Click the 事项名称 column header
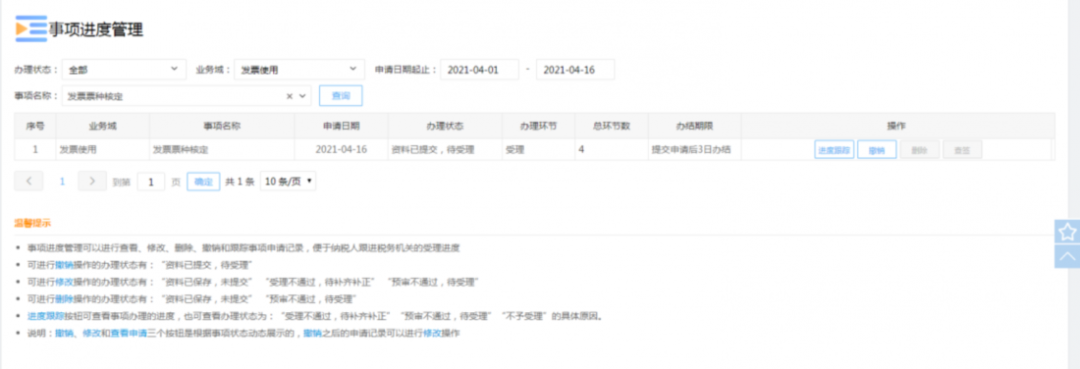This screenshot has width=1080, height=369. (x=222, y=126)
